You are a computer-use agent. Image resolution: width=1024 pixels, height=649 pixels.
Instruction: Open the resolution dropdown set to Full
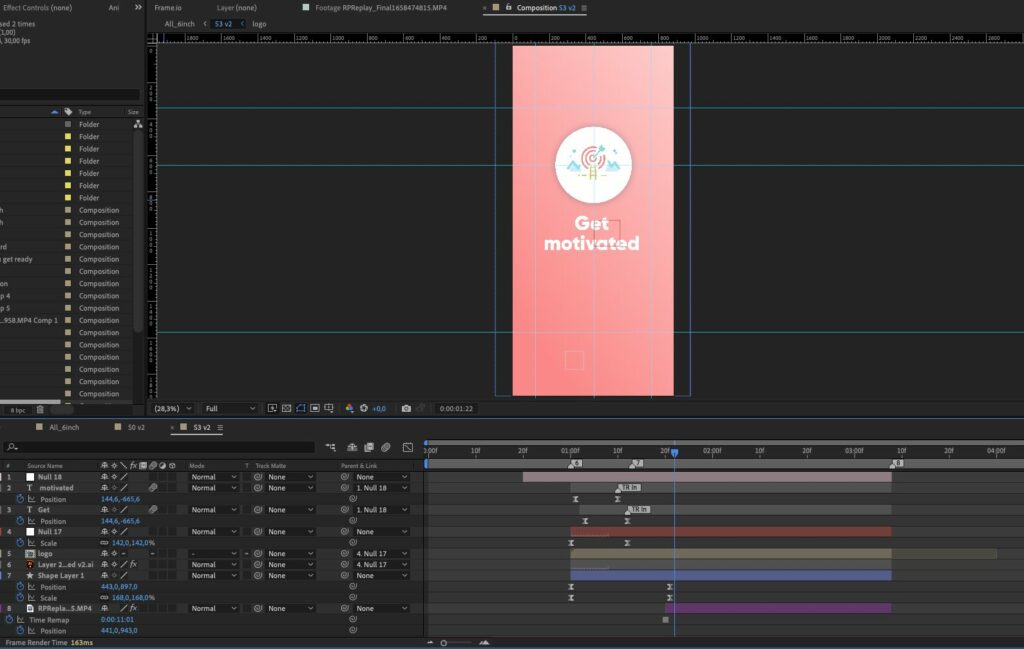click(x=230, y=408)
